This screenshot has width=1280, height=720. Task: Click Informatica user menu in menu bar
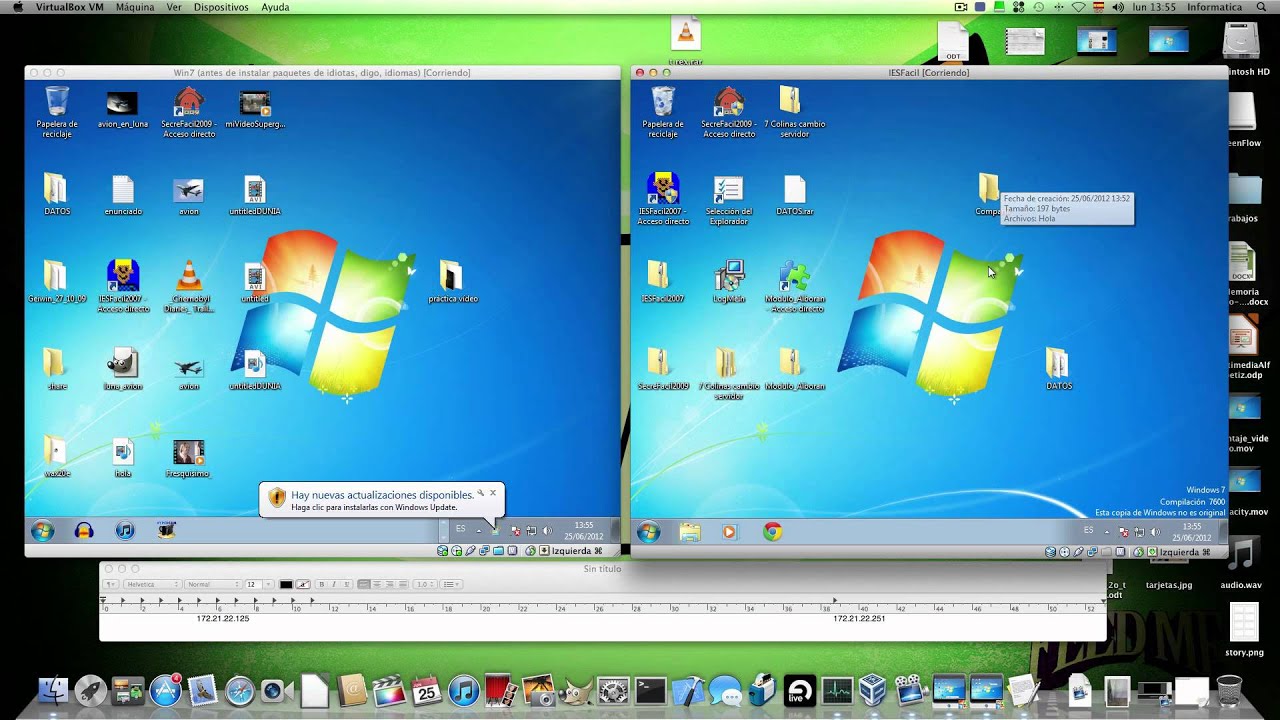pos(1214,7)
